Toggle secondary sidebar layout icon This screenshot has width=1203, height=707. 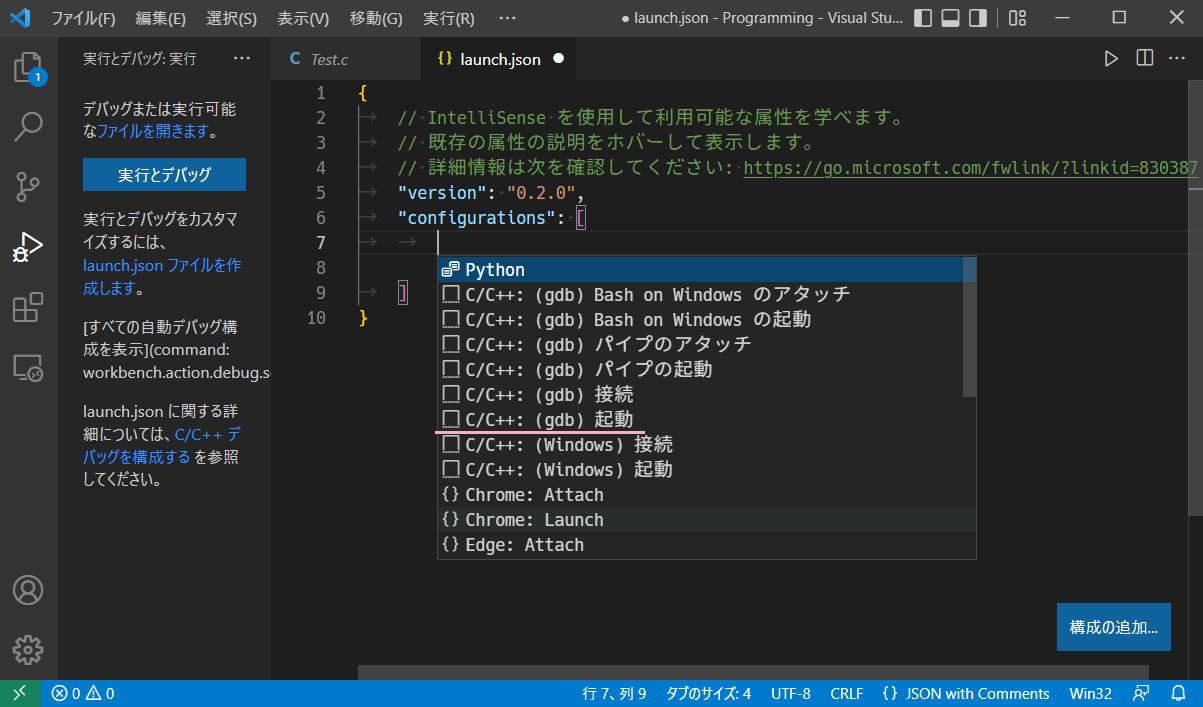click(979, 18)
